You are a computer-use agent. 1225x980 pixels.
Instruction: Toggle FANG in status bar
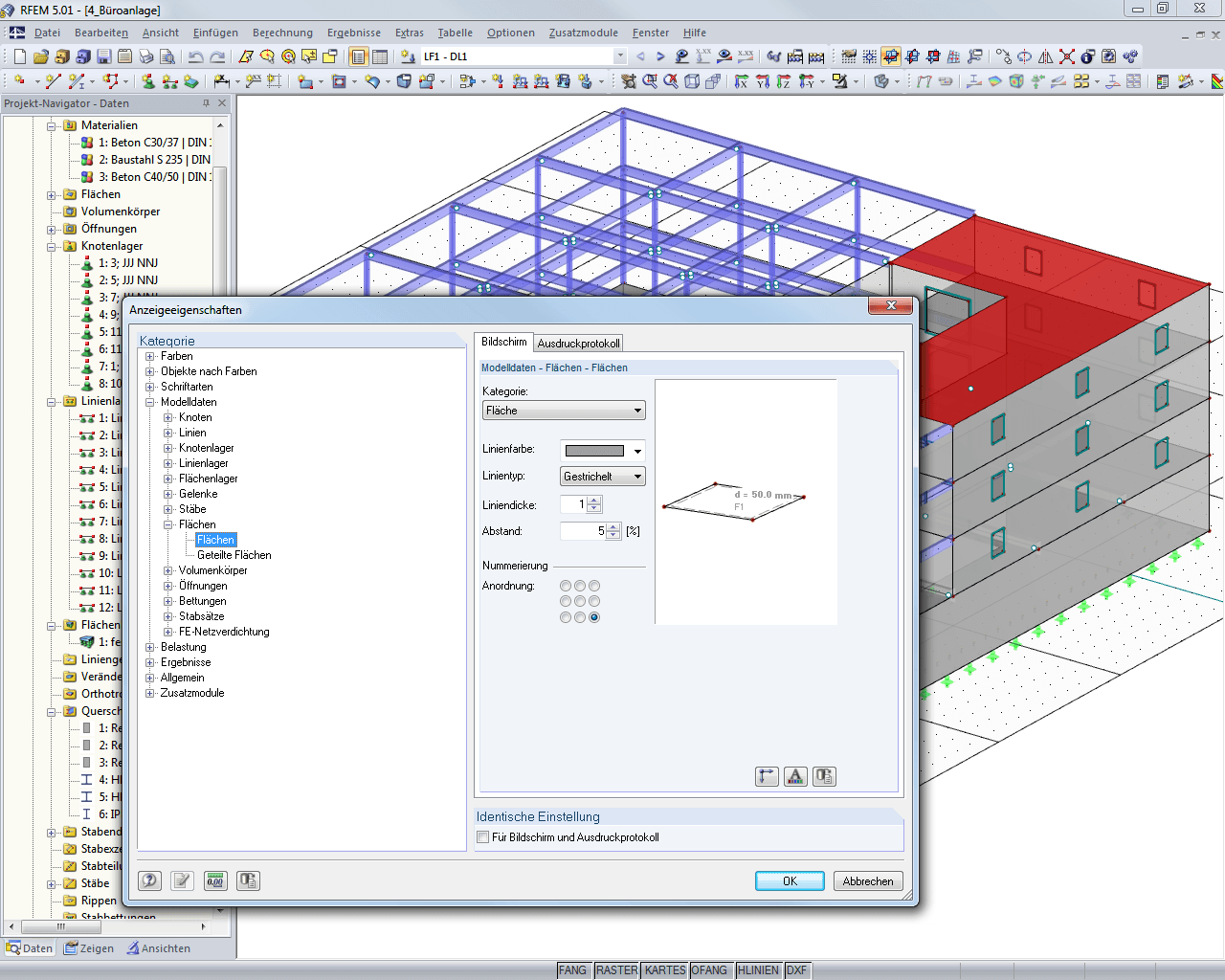pyautogui.click(x=572, y=970)
